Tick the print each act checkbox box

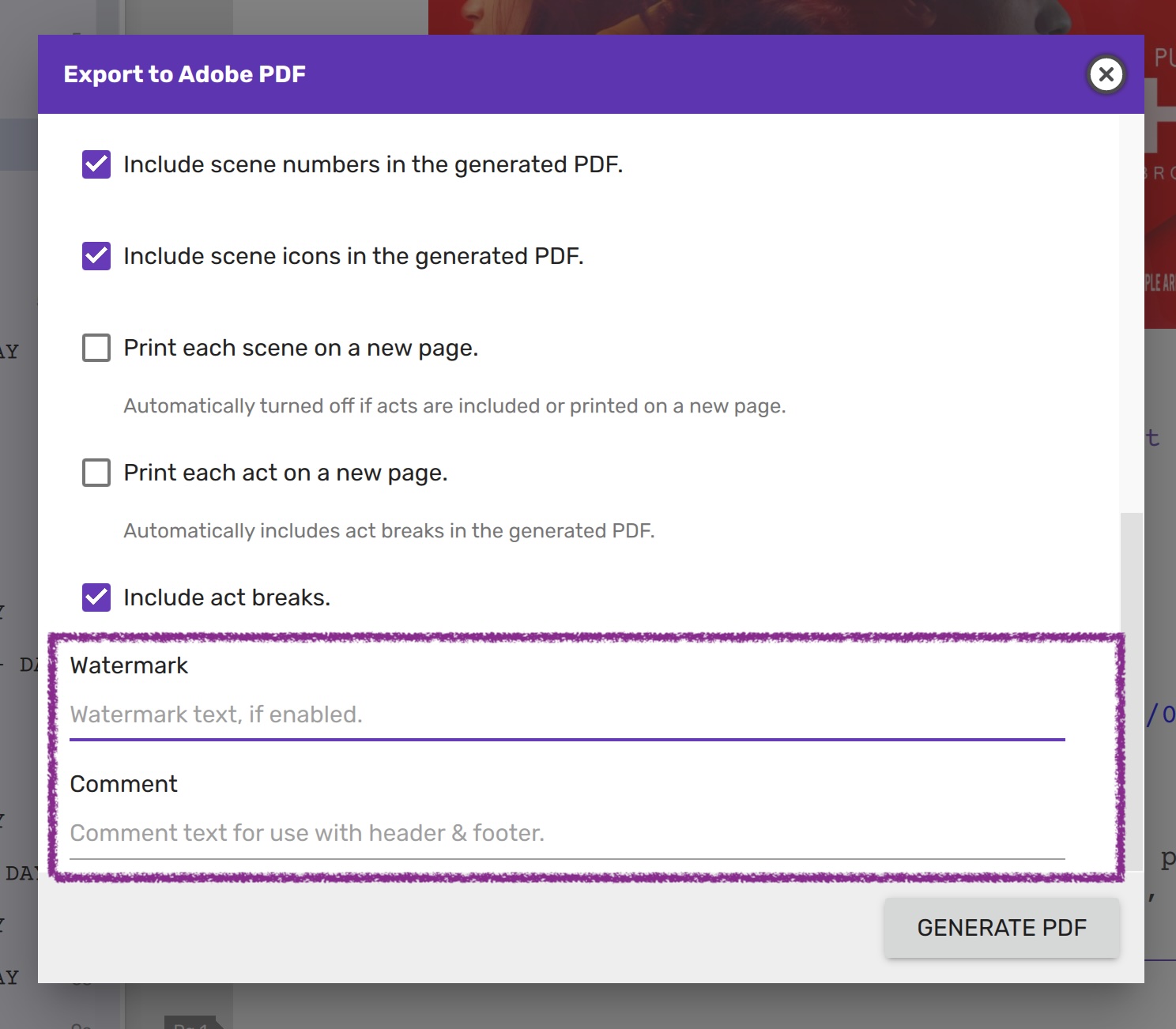point(96,473)
